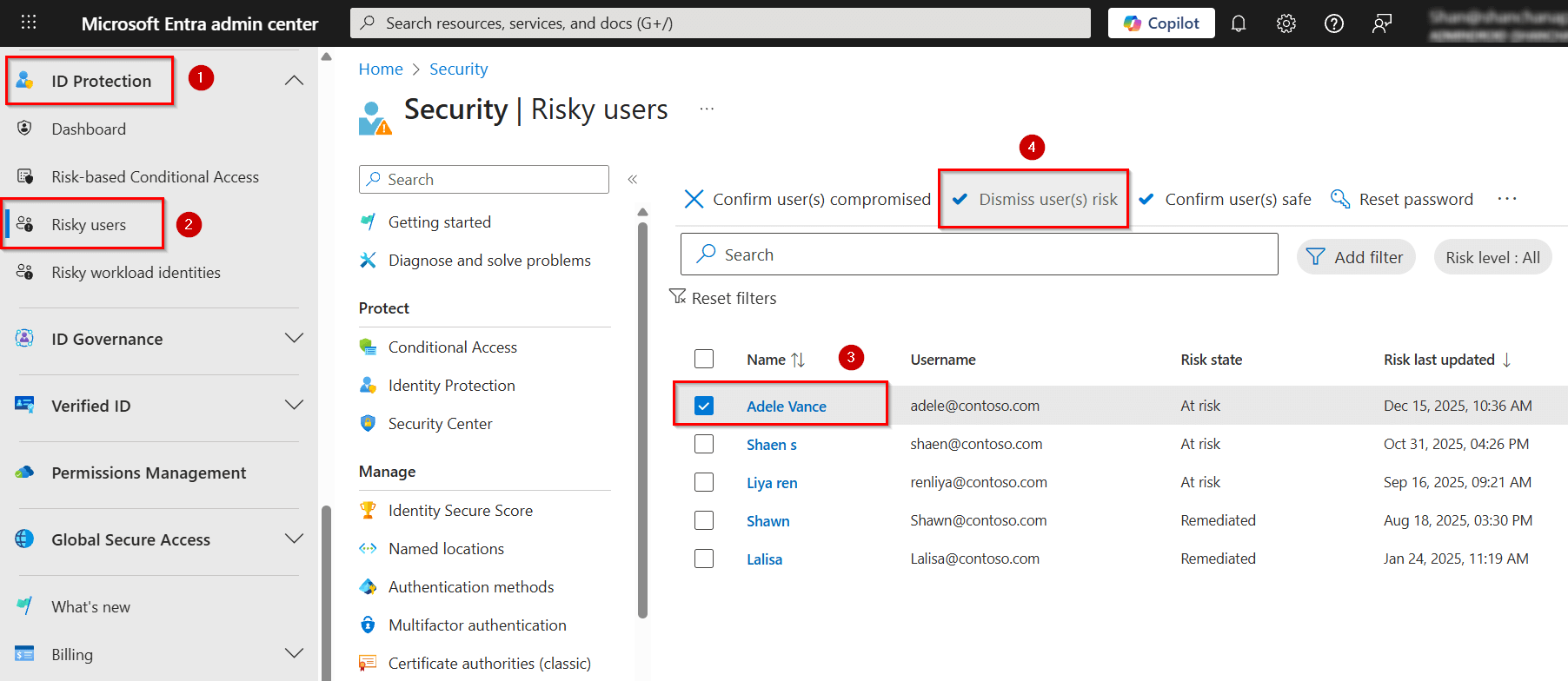Select Risky users in the sidebar
This screenshot has height=681, width=1568.
[x=89, y=224]
